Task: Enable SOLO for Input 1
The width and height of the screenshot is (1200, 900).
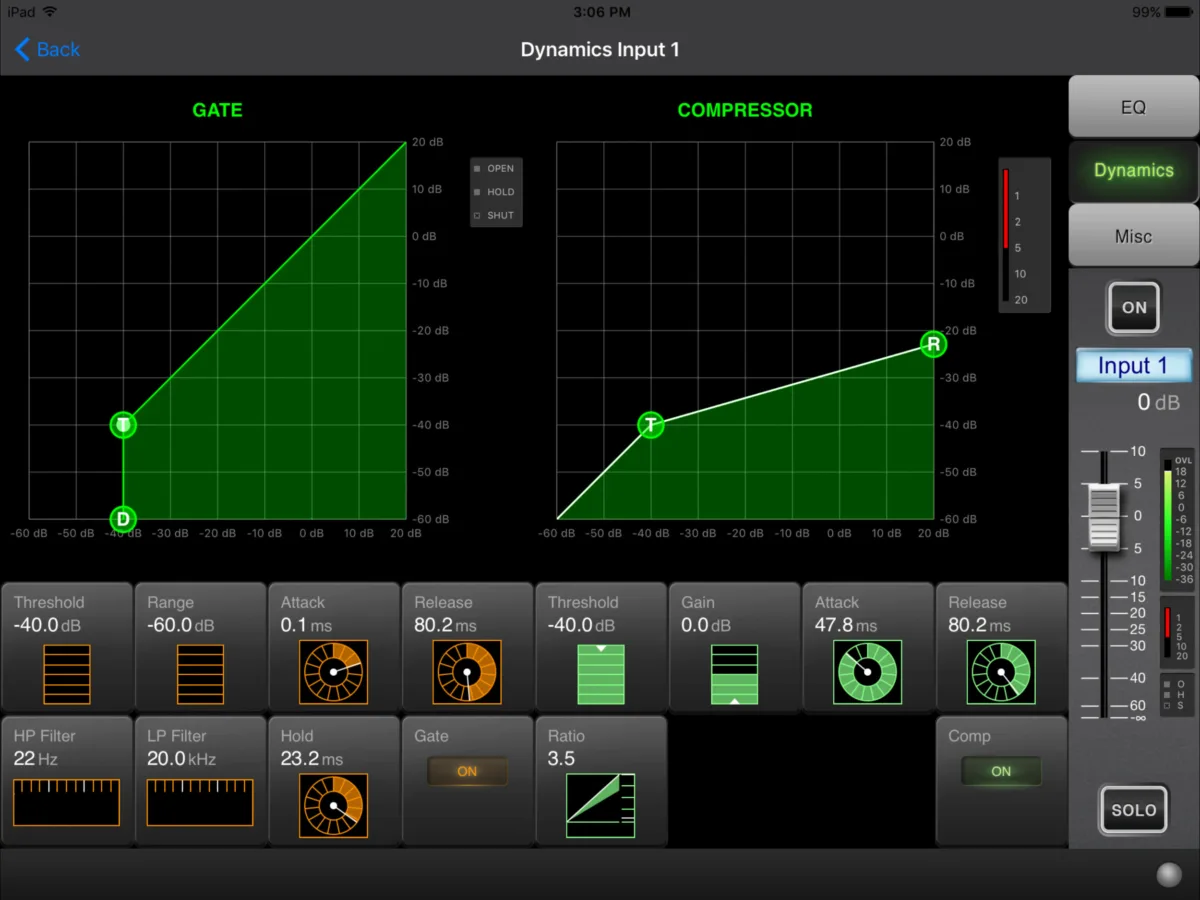Action: point(1133,810)
